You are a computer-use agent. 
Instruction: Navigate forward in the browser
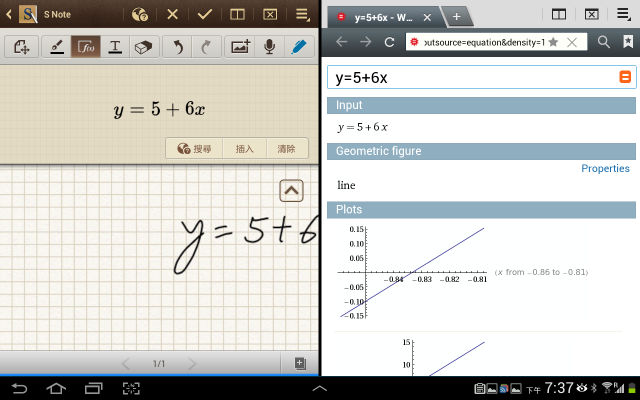point(365,42)
